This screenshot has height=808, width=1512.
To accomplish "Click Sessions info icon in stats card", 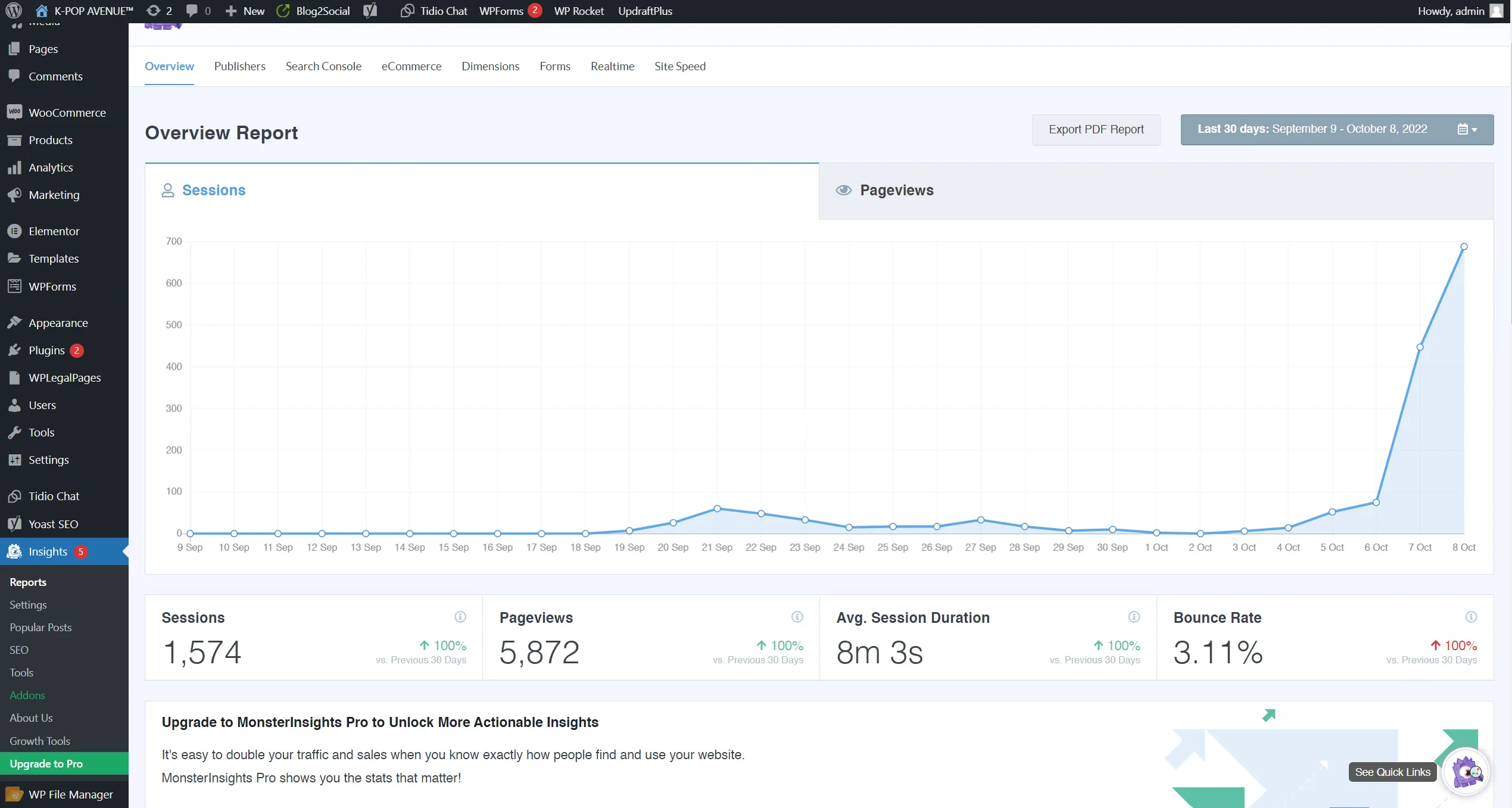I will 460,617.
